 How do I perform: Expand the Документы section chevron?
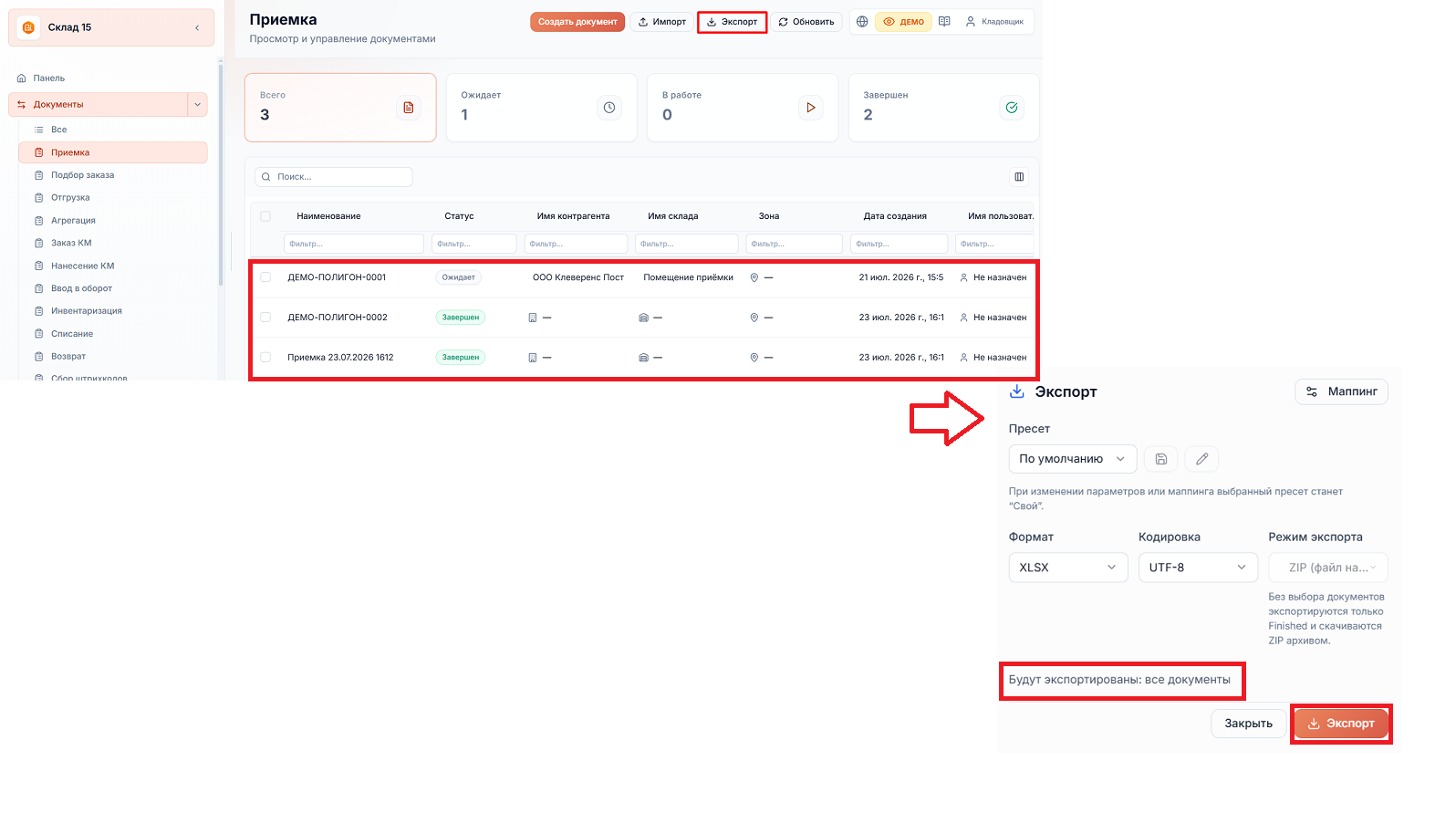point(197,105)
